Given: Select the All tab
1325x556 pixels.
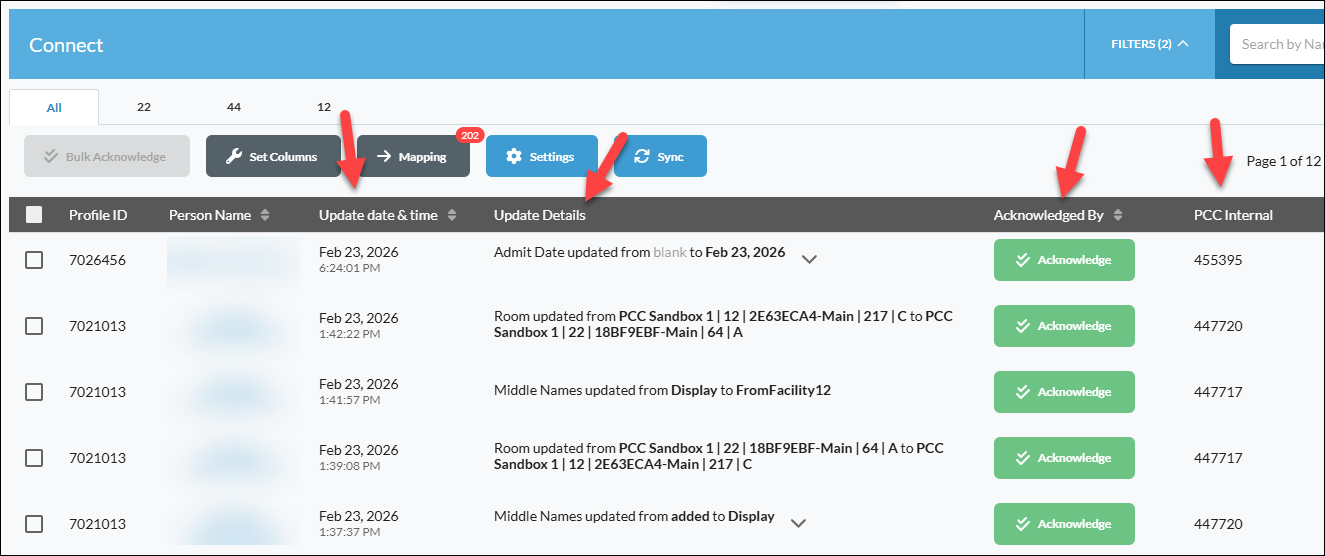Looking at the screenshot, I should [54, 107].
